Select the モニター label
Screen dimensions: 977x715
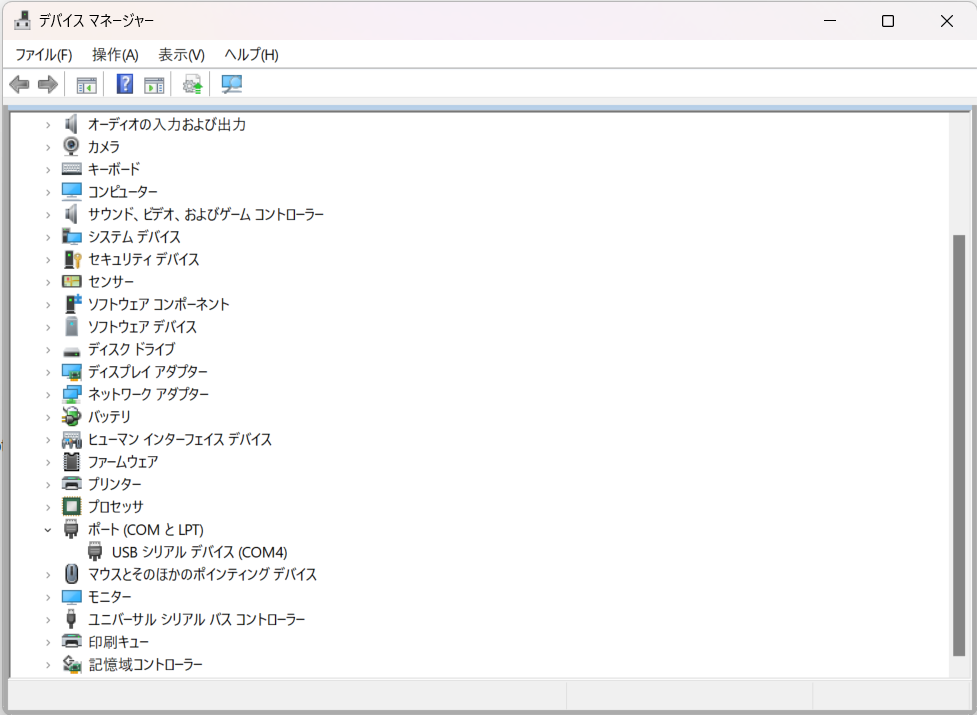110,597
